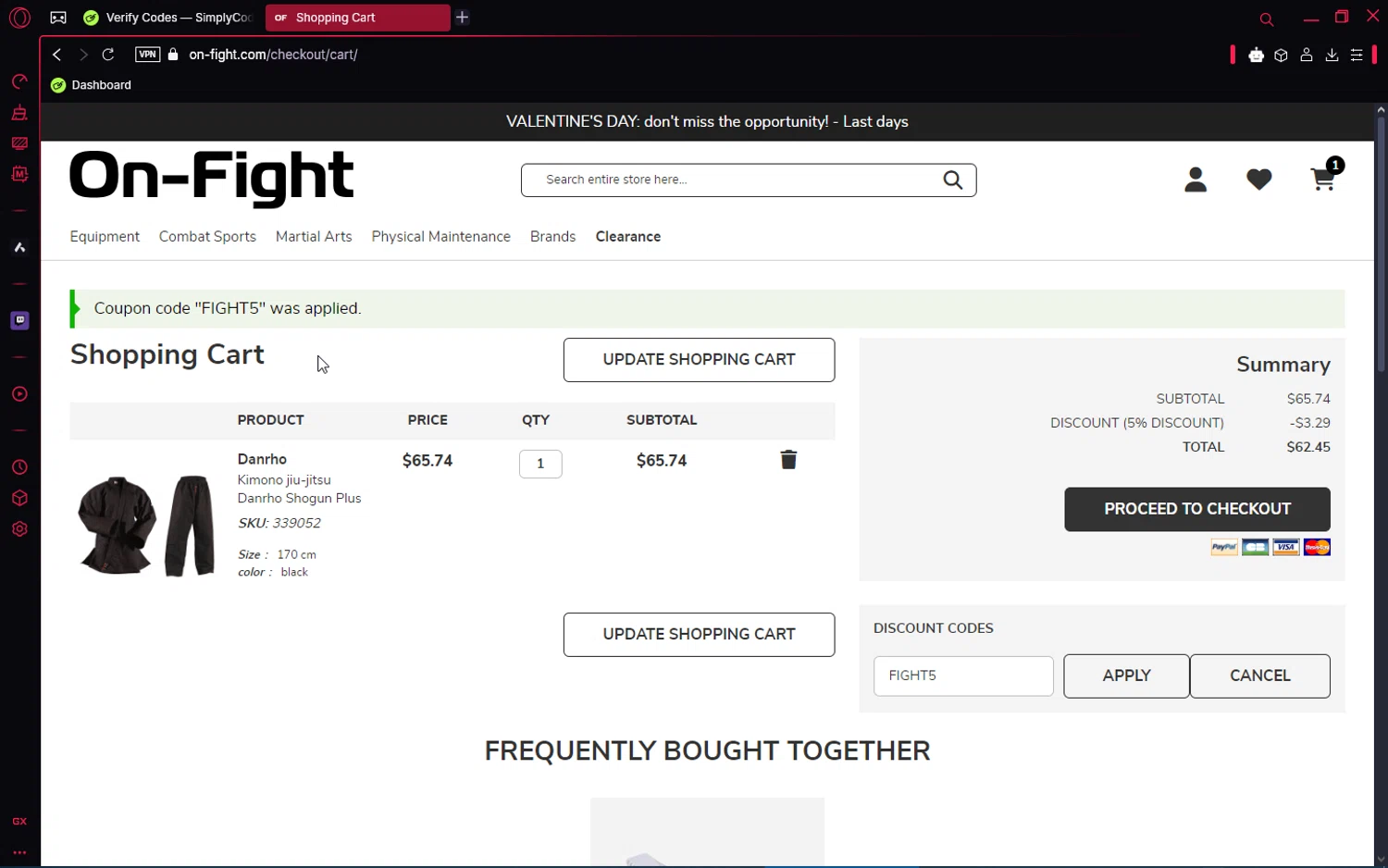Screen dimensions: 1388x868
Task: Click the frequently bought together product image
Action: pyautogui.click(x=707, y=832)
